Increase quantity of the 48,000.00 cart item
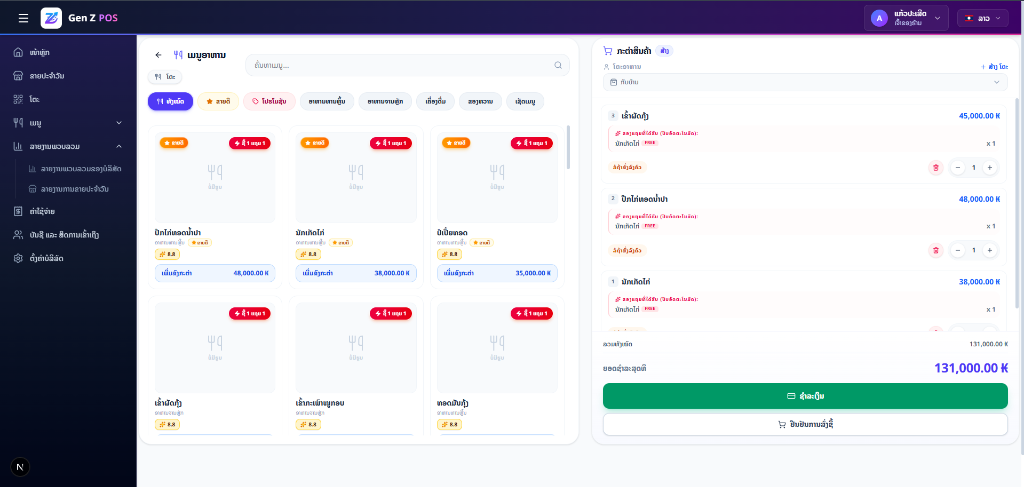1024x487 pixels. click(989, 250)
